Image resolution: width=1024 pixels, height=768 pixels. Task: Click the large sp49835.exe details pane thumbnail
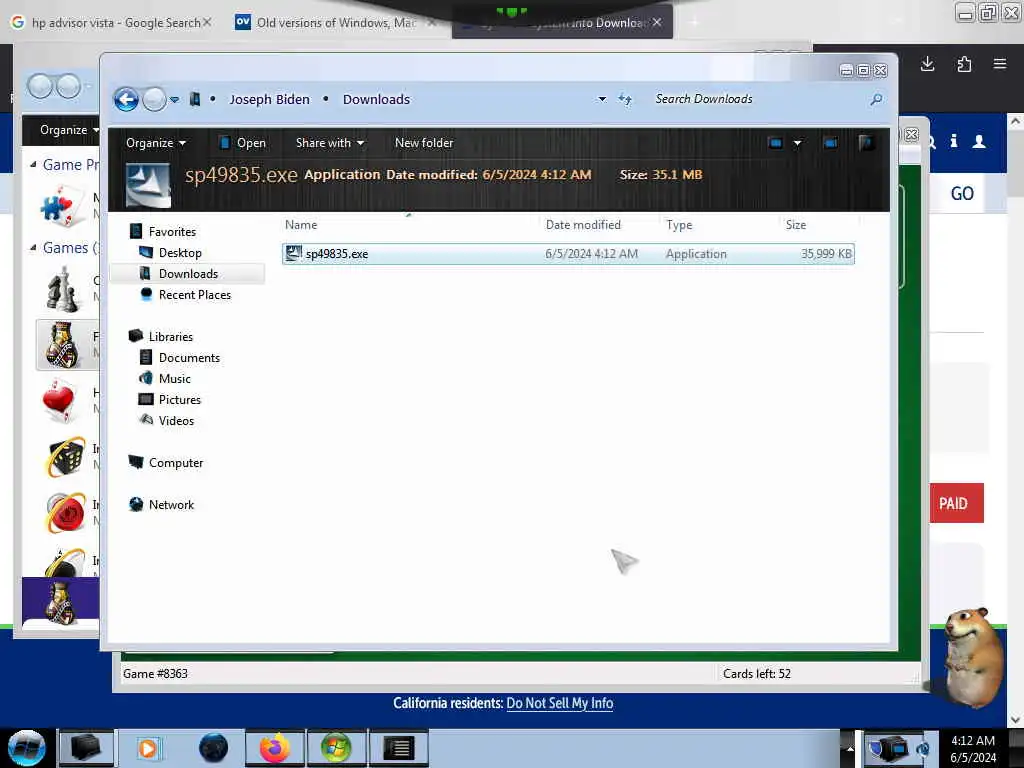(x=148, y=185)
